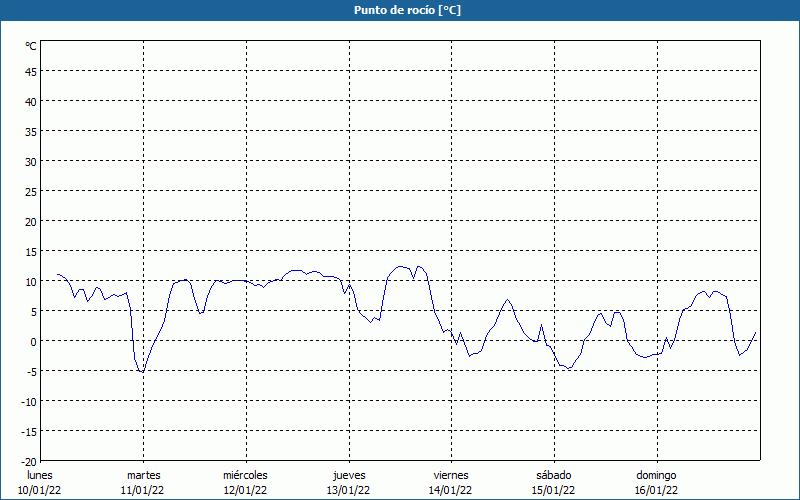800x500 pixels.
Task: Click the curve's lowest dip near martes
Action: tap(142, 372)
